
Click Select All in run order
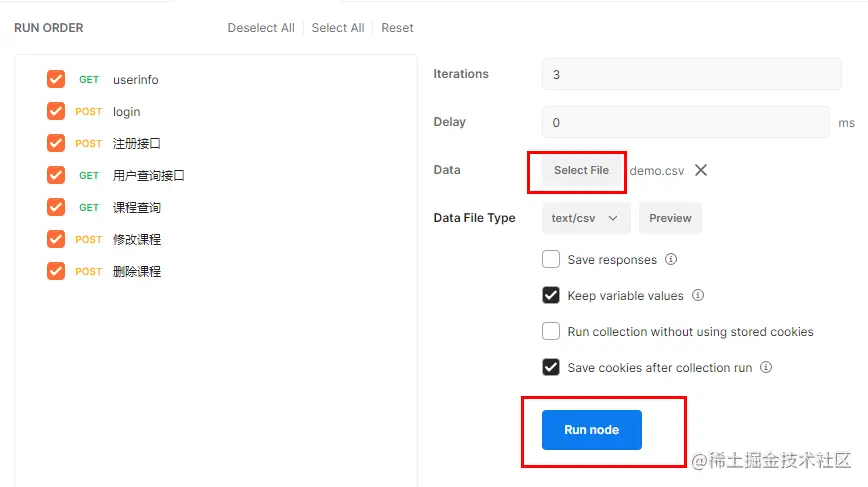338,28
